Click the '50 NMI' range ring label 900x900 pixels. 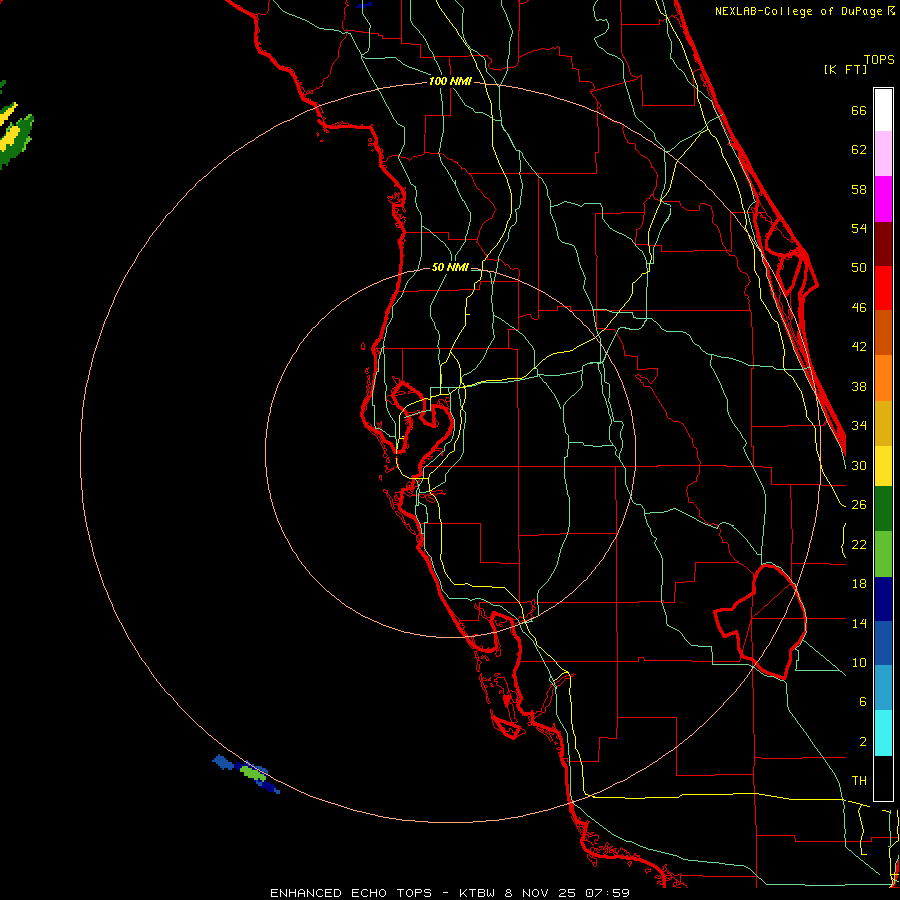pyautogui.click(x=450, y=267)
